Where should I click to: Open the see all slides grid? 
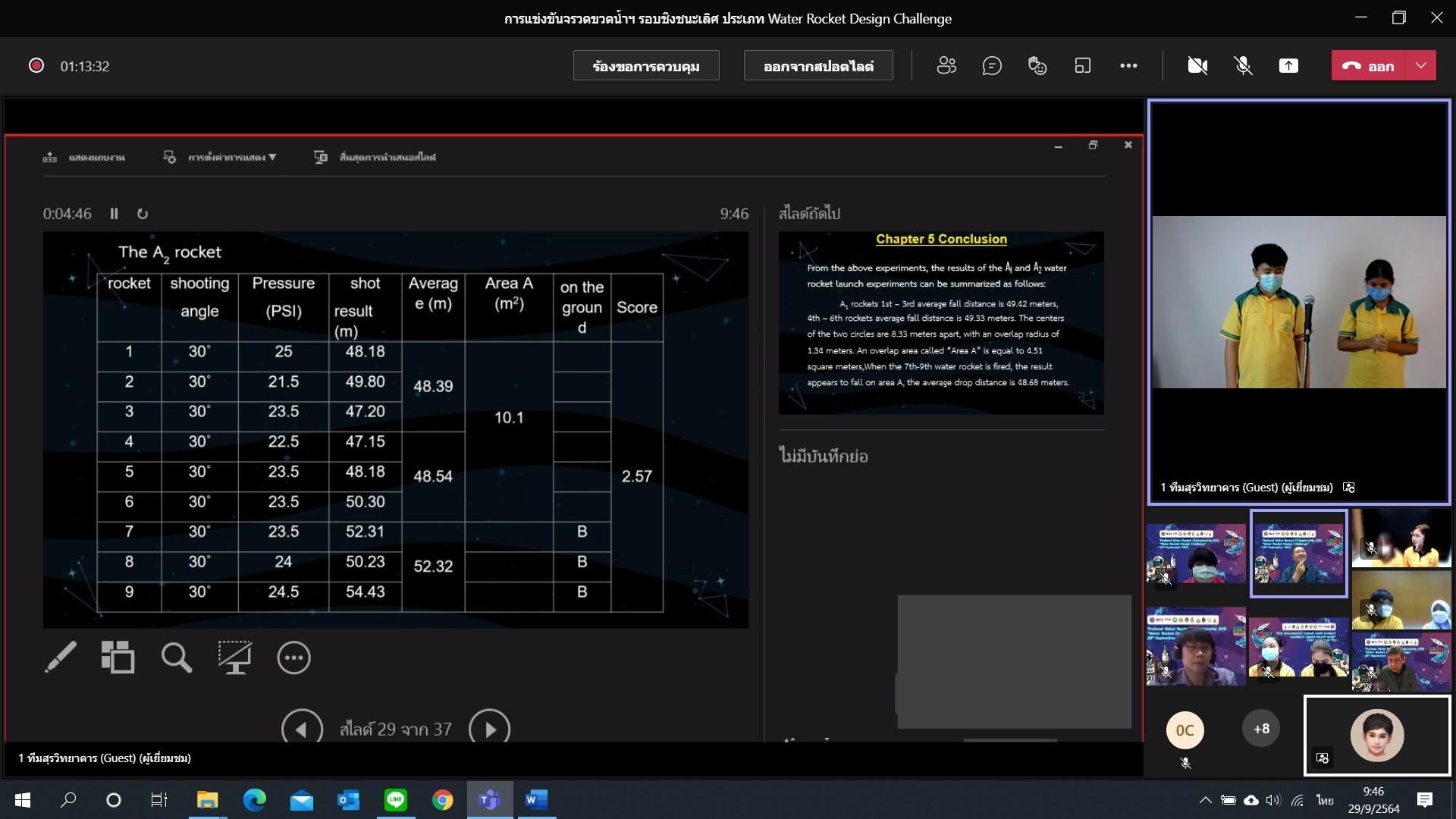pyautogui.click(x=118, y=657)
